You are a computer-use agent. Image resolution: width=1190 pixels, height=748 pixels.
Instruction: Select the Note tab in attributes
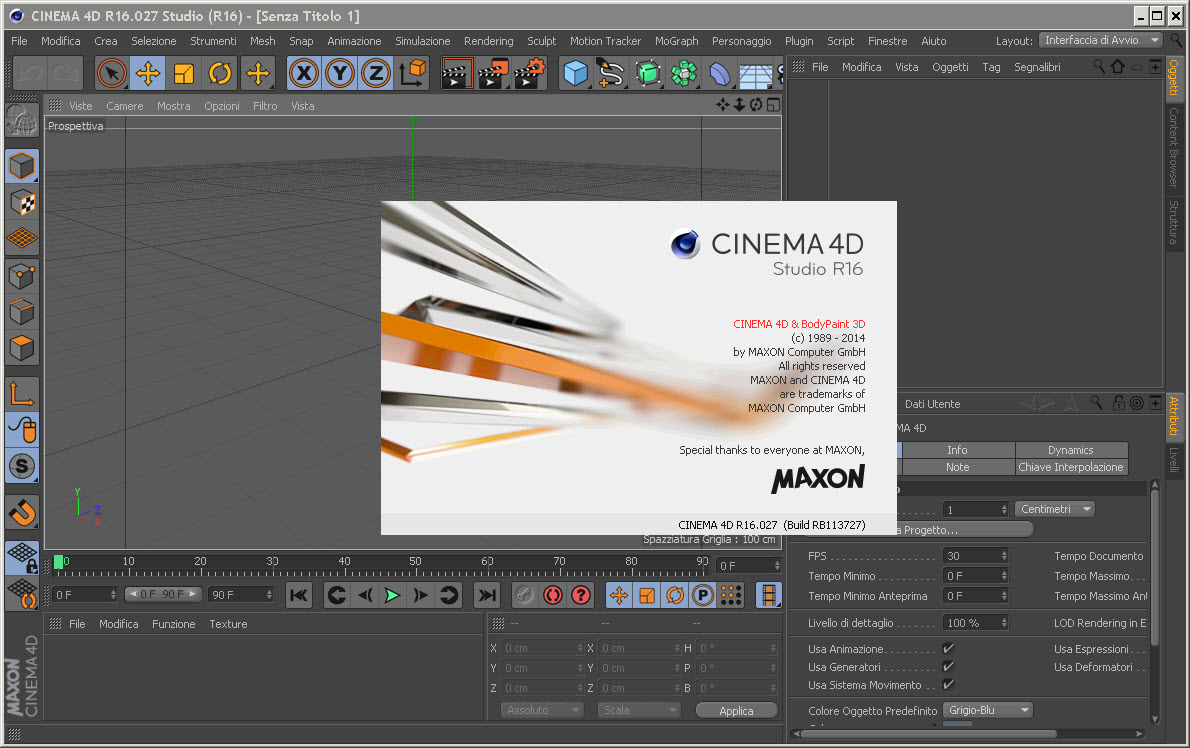click(x=957, y=467)
